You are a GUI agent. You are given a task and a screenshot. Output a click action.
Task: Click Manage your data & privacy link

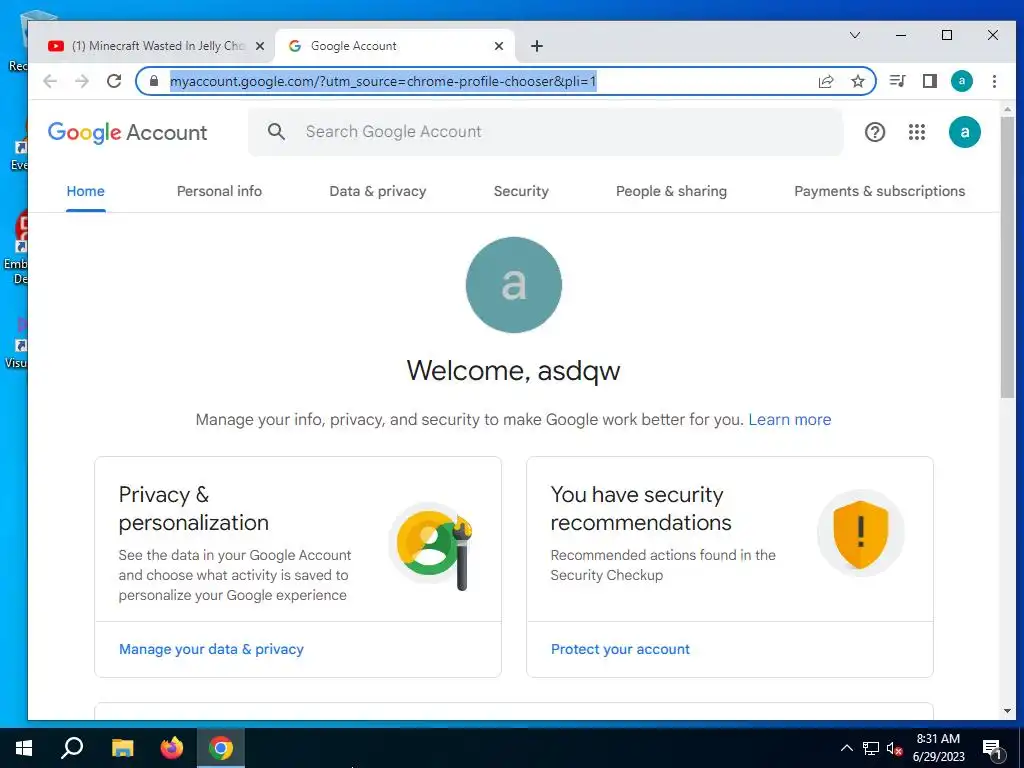[x=212, y=649]
